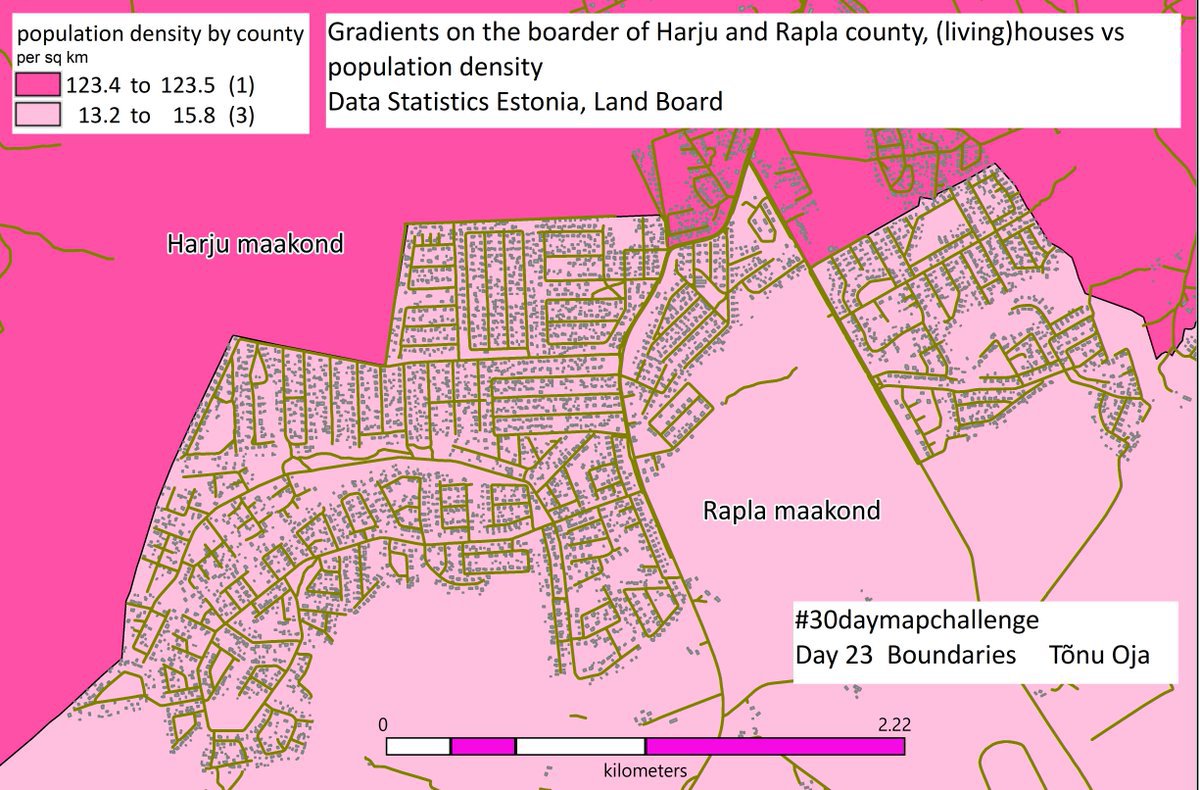Viewport: 1200px width, 790px height.
Task: Click the Harju maakond county label
Action: tap(254, 244)
